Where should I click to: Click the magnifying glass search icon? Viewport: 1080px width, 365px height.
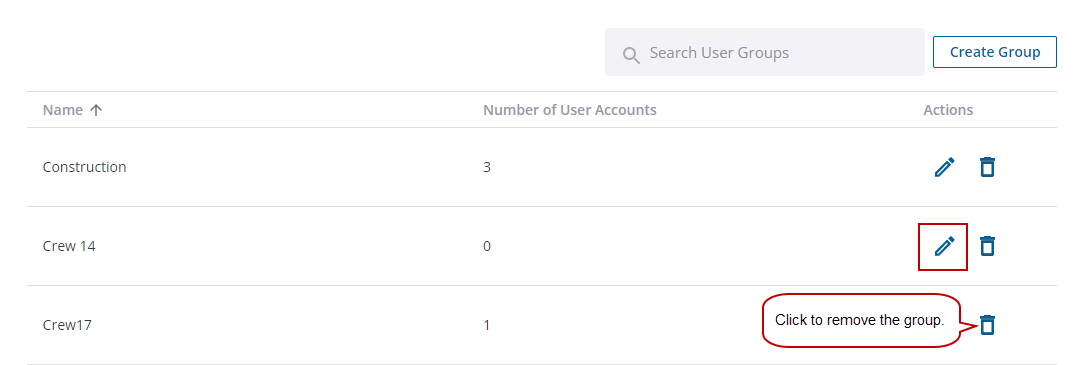[x=631, y=54]
